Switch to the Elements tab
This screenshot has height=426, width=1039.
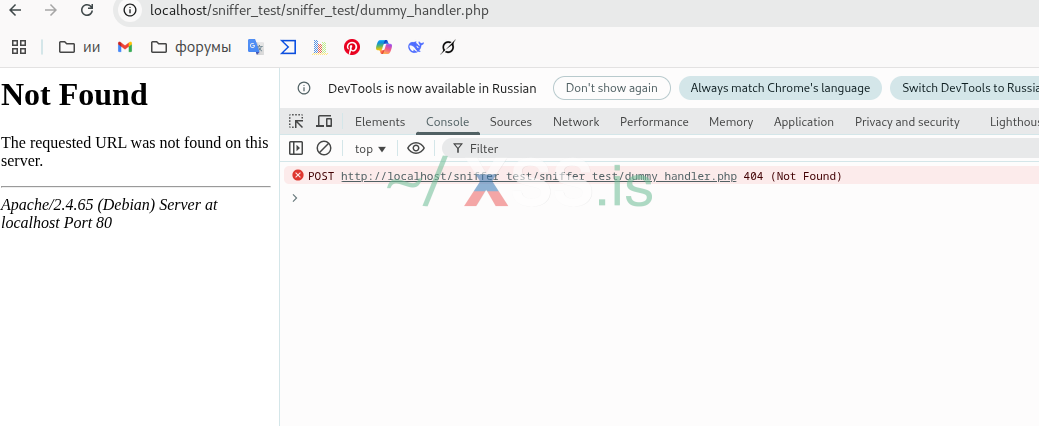[380, 122]
